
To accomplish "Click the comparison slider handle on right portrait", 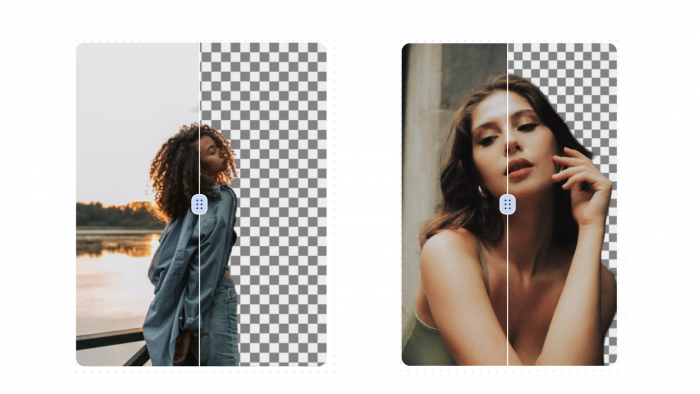I will [508, 204].
